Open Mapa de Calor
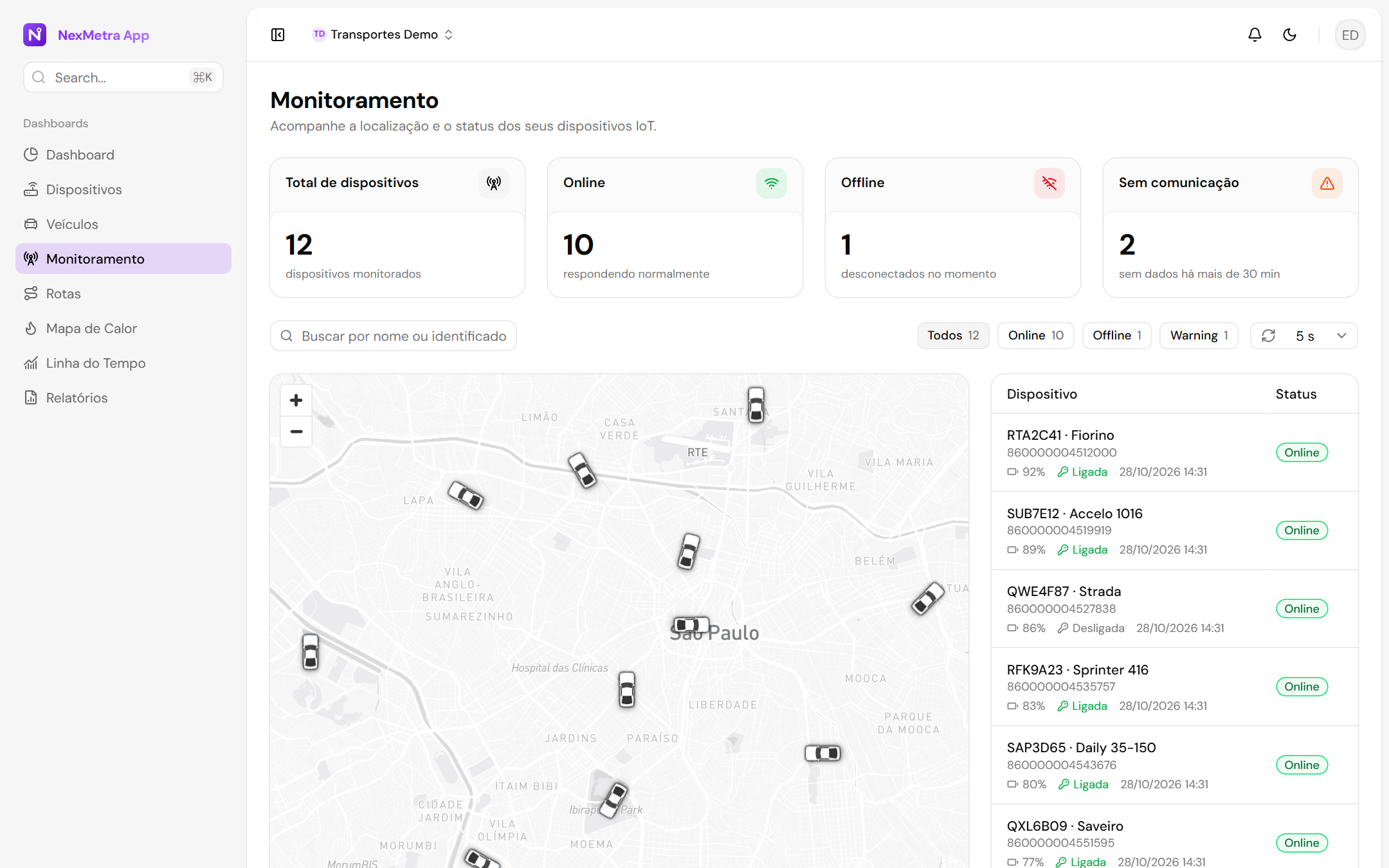 123,329
